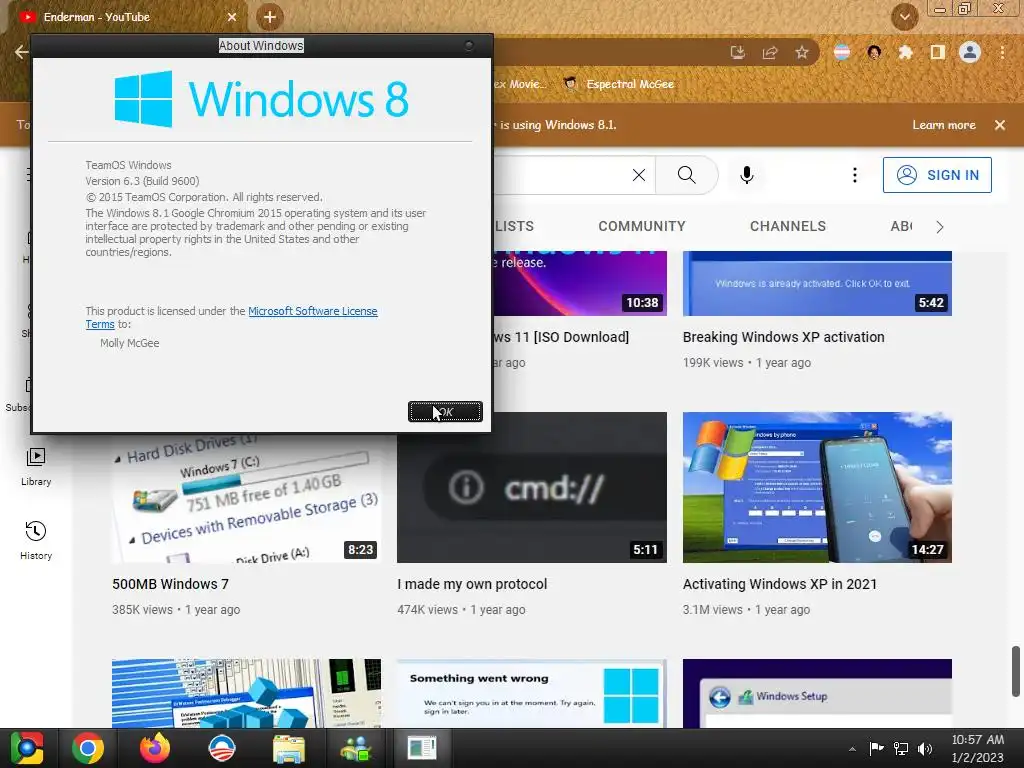This screenshot has height=768, width=1024.
Task: Switch to the About Windows taskbar window
Action: click(x=422, y=748)
